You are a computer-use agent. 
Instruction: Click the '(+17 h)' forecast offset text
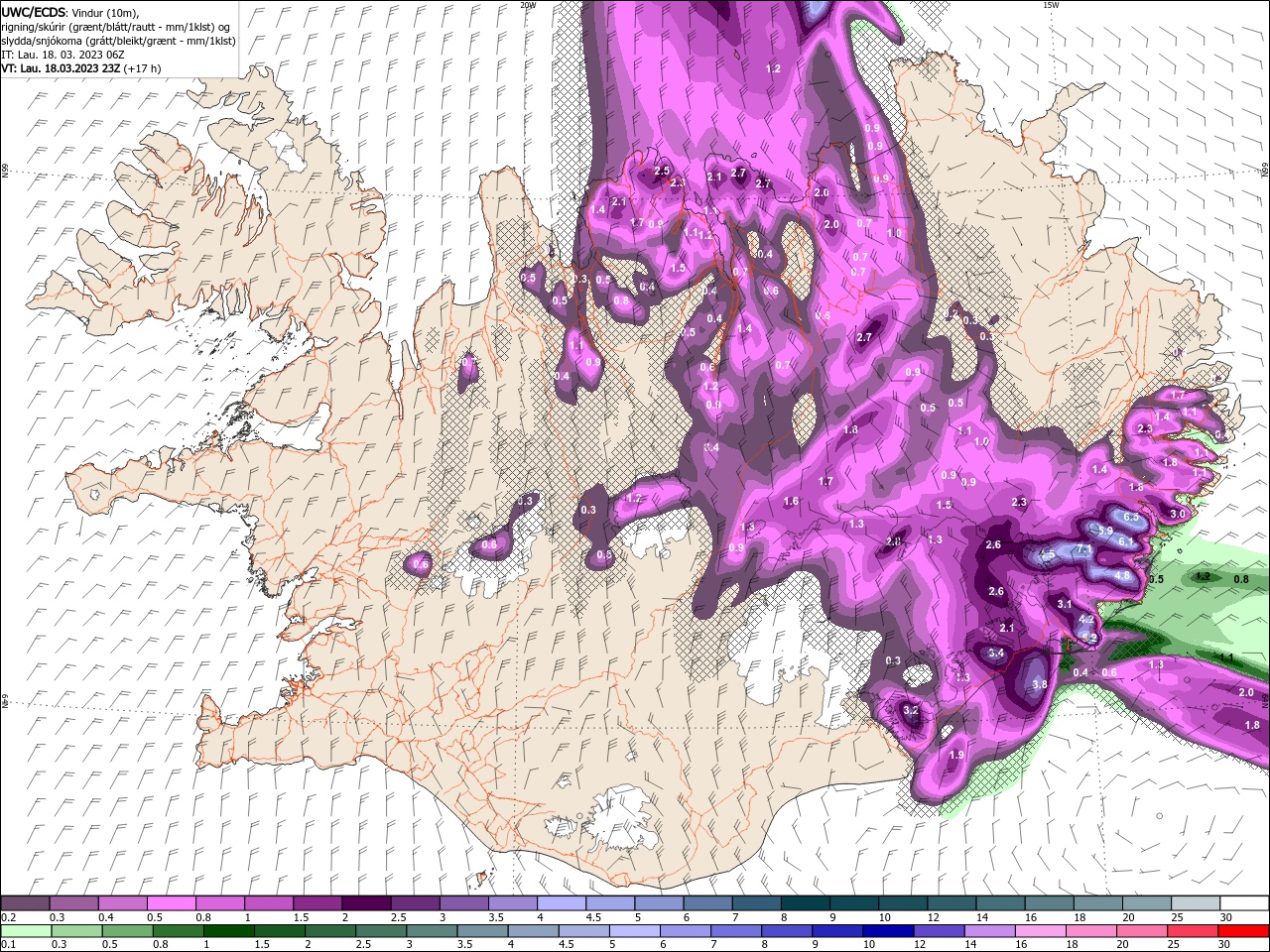point(143,68)
